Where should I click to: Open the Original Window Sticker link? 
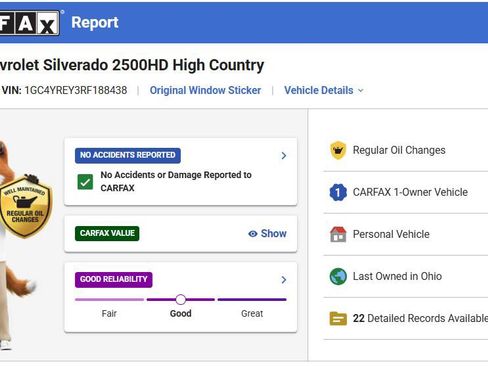pos(205,90)
